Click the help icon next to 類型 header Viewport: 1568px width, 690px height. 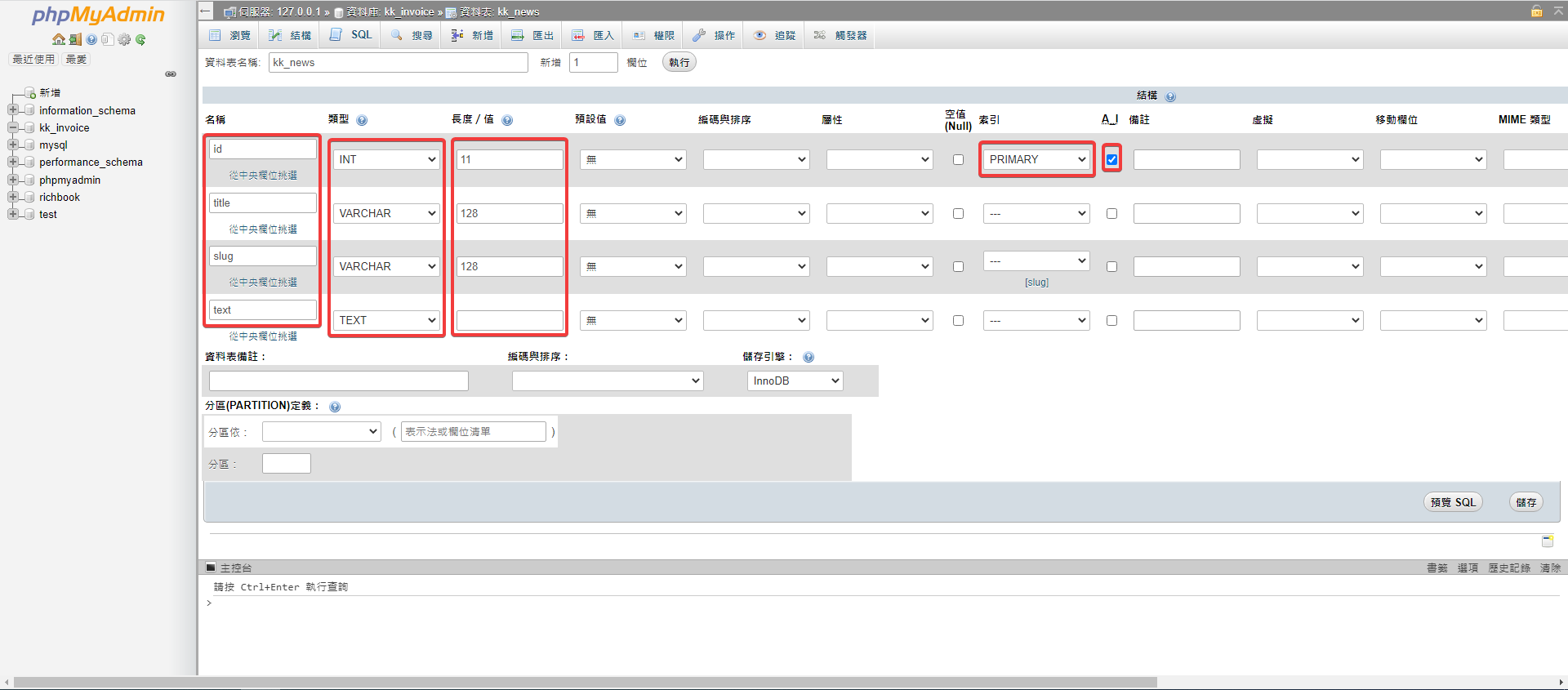[362, 120]
